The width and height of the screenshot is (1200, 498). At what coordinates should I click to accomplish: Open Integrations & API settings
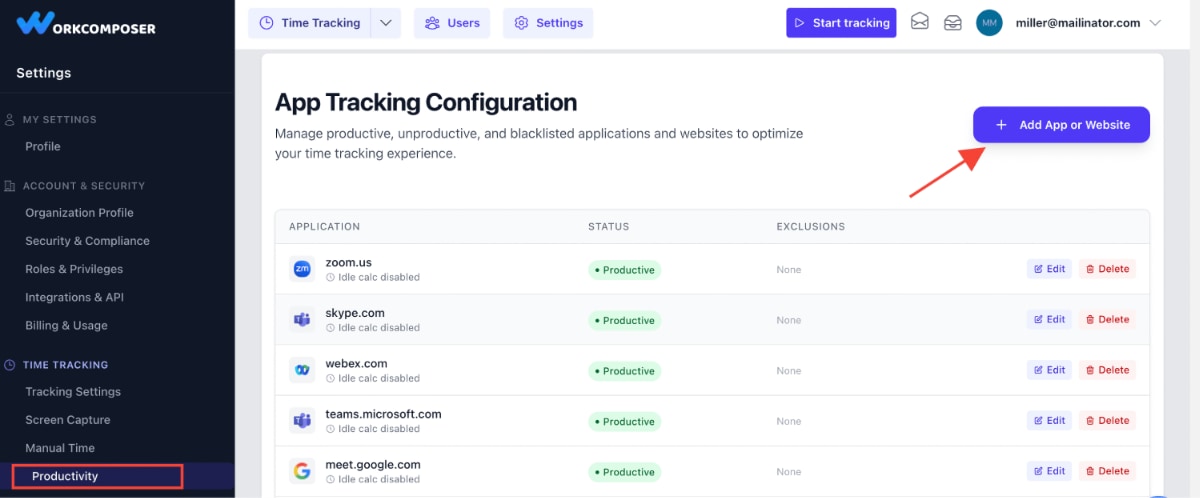click(x=74, y=297)
